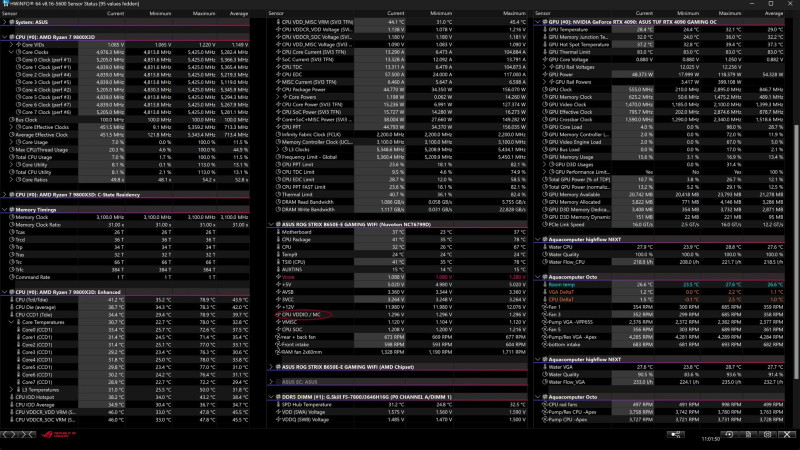800x450 pixels.
Task: Click the fan icon beside CPU rad fans
Action: point(544,405)
